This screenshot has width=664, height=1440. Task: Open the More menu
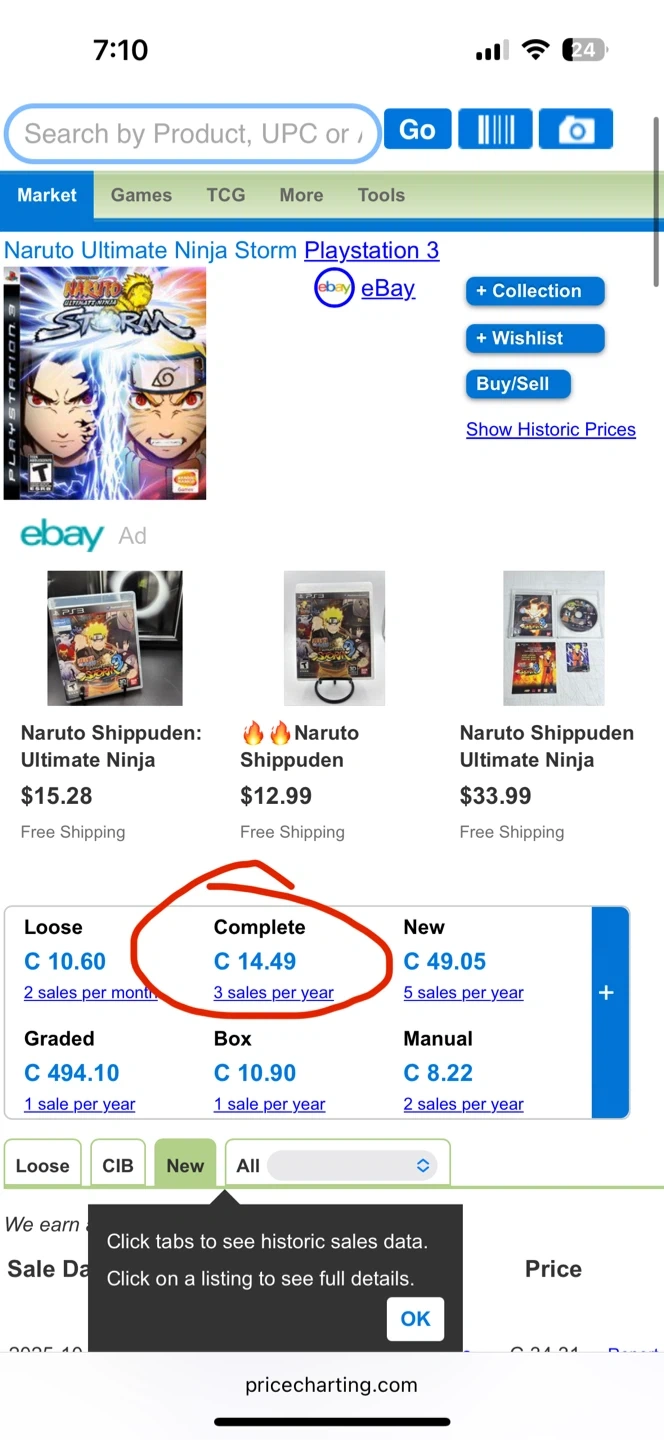click(x=301, y=195)
